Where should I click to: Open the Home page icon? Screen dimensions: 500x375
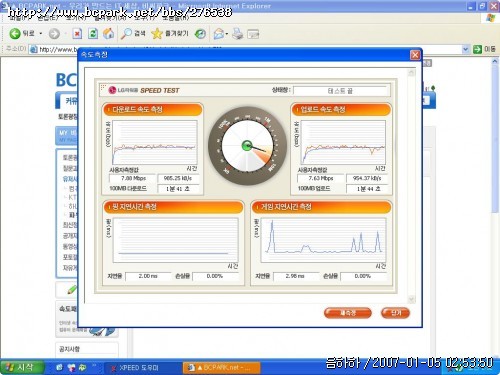point(108,33)
